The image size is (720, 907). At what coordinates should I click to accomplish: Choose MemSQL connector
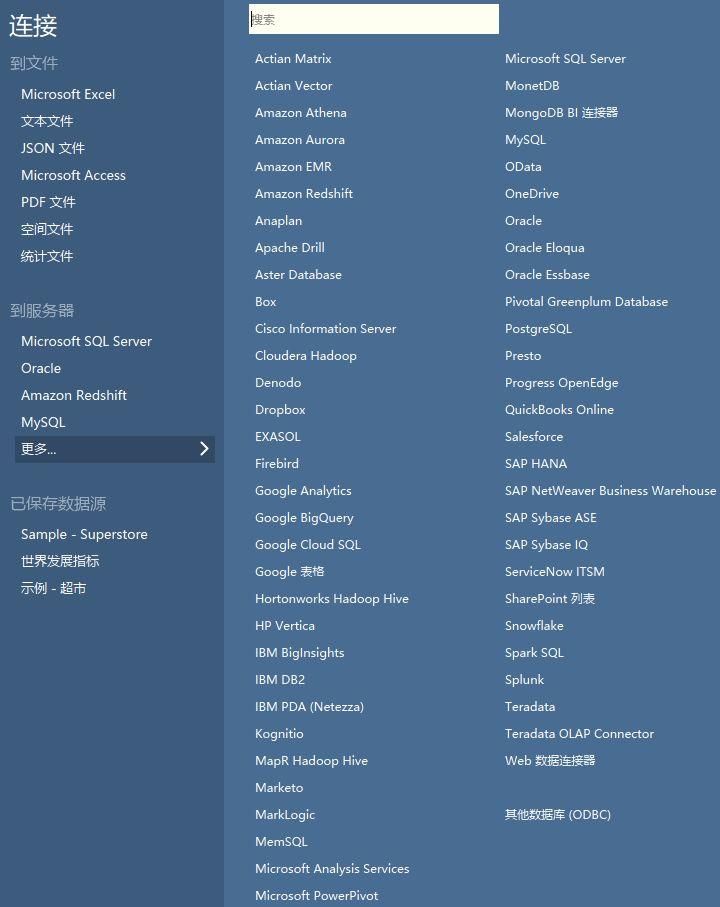[x=282, y=842]
